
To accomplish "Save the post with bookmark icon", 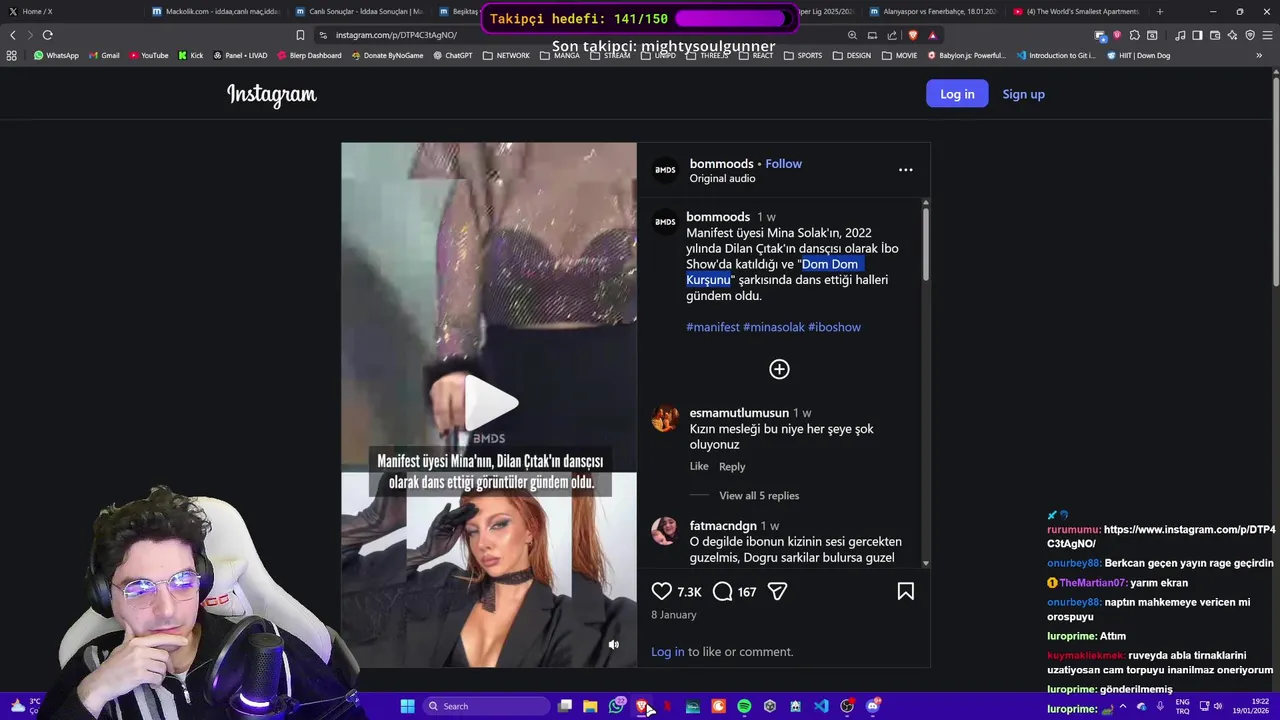I will pos(905,592).
